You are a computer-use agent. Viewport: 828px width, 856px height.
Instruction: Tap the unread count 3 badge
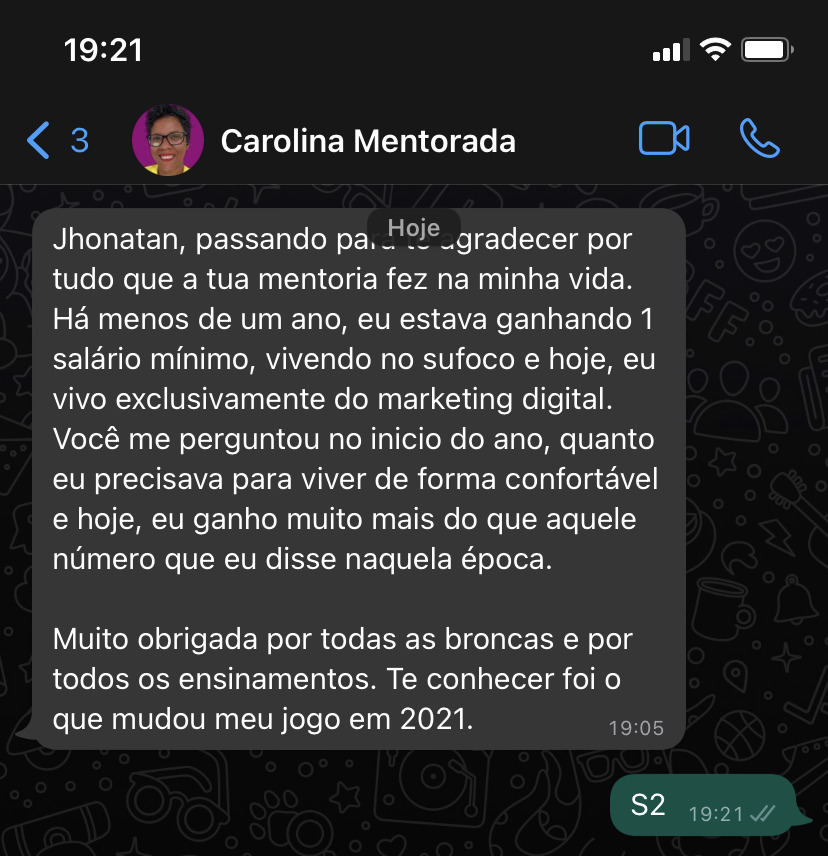80,140
